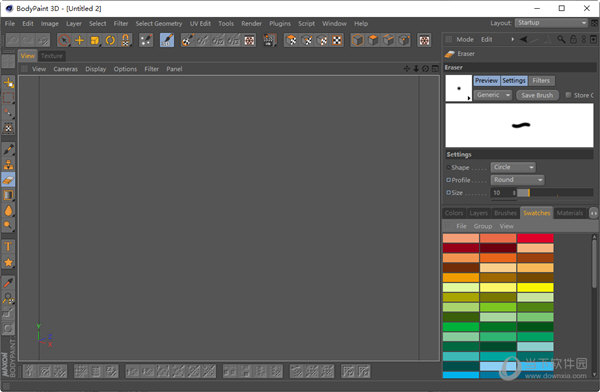Pick the bright yellow swatch
This screenshot has width=600, height=392.
pyautogui.click(x=535, y=287)
